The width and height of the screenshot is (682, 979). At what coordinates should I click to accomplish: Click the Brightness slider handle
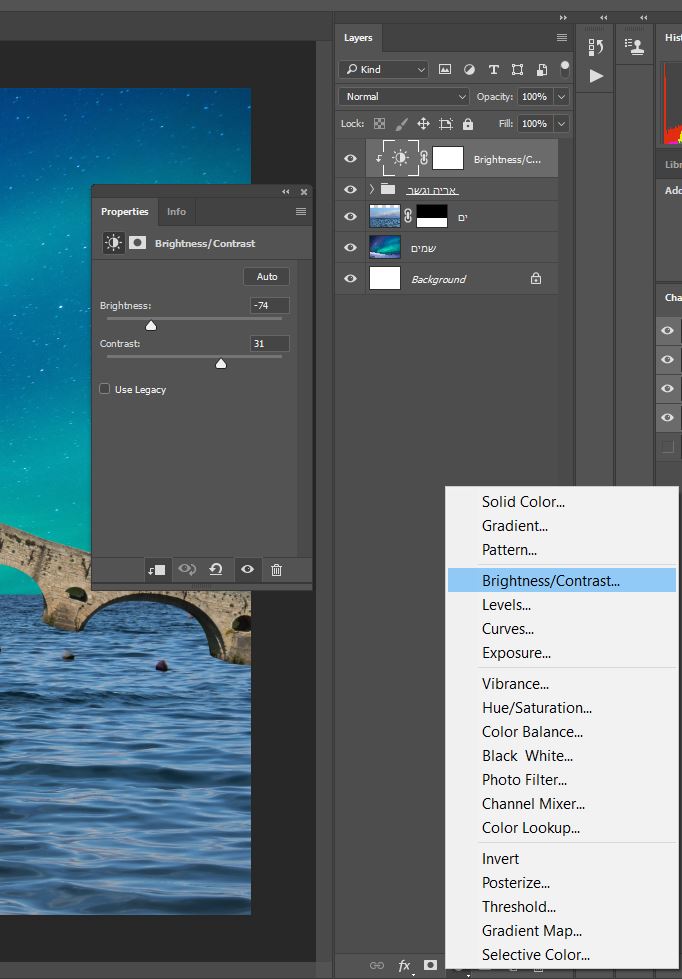pos(151,325)
